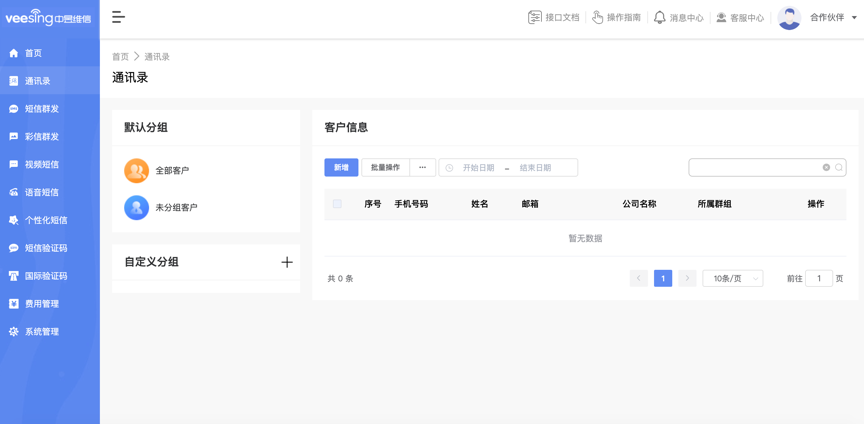
Task: Click the 操作指南 hand pointer icon
Action: click(598, 18)
